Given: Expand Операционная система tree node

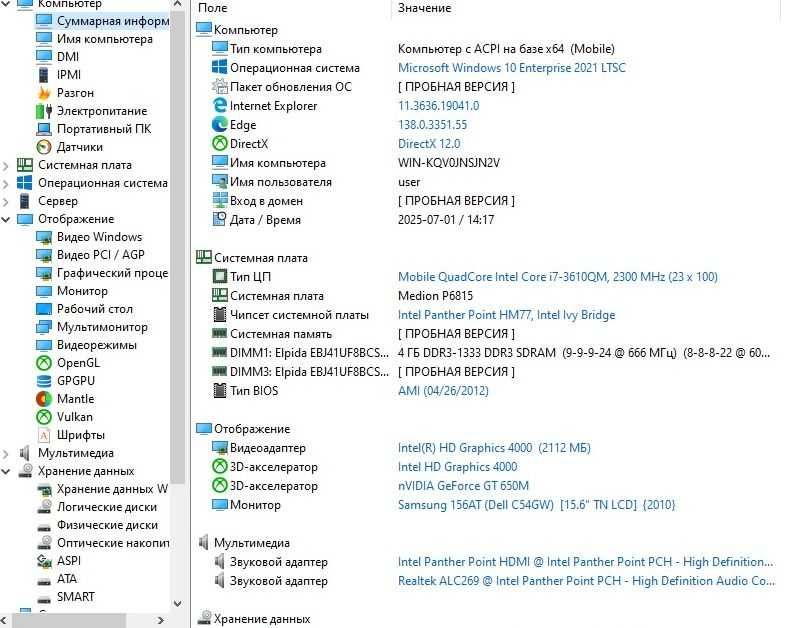Looking at the screenshot, I should point(6,183).
